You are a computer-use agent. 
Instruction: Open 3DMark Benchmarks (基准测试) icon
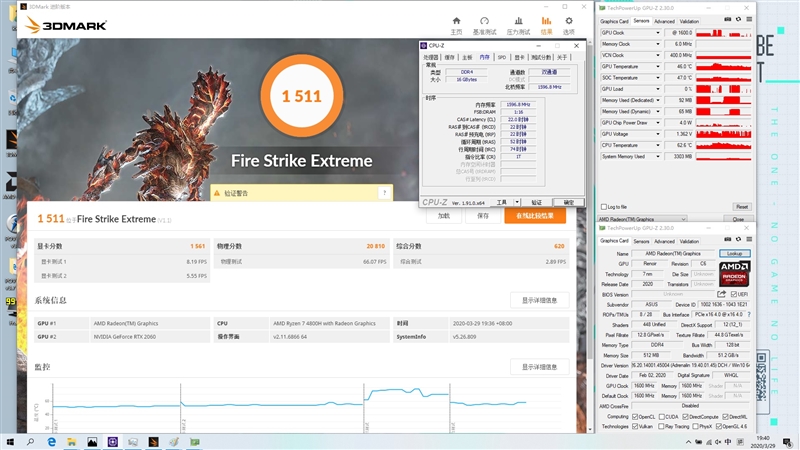[x=485, y=24]
